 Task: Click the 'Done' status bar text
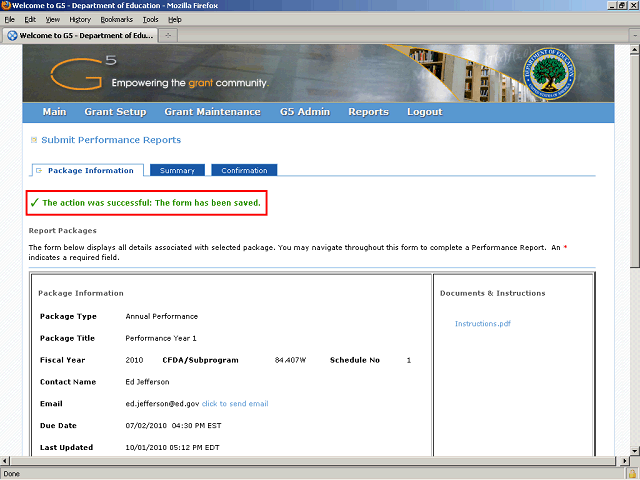pyautogui.click(x=11, y=474)
